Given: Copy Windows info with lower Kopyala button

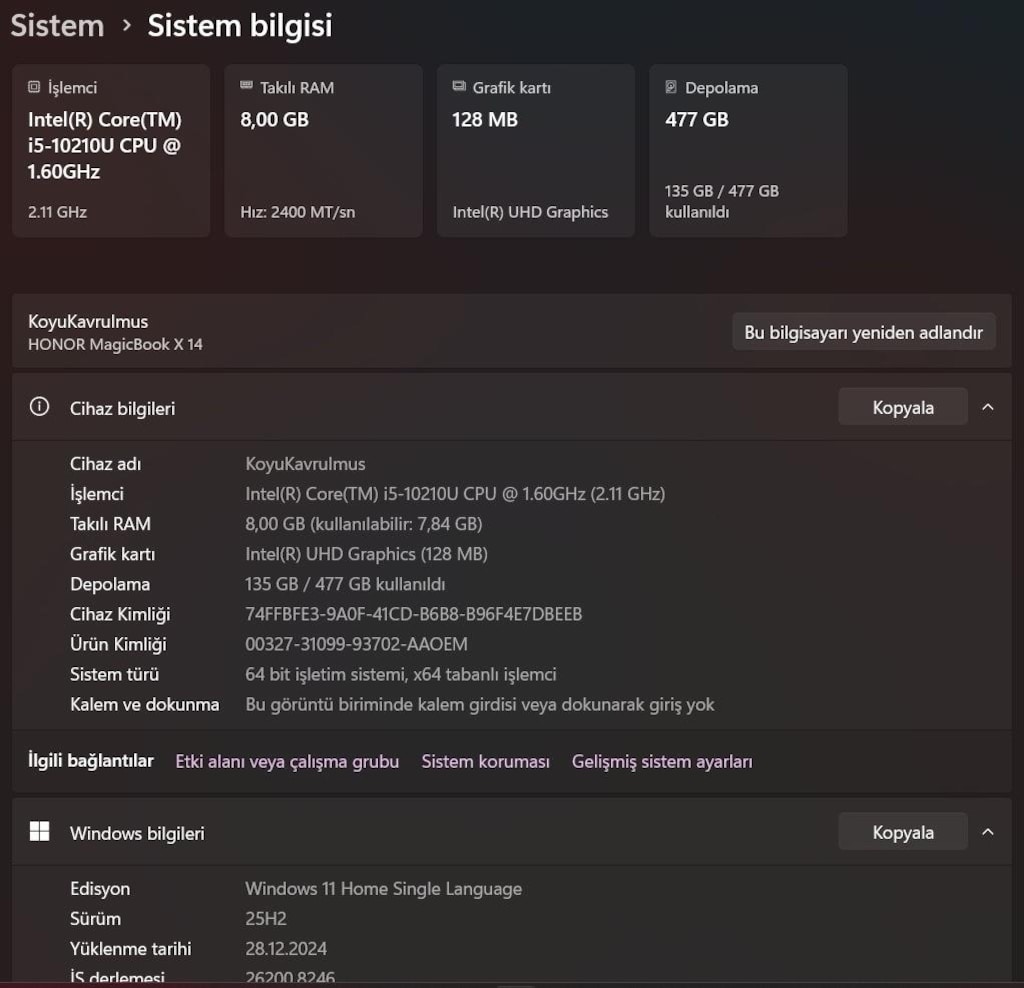Looking at the screenshot, I should click(x=903, y=831).
